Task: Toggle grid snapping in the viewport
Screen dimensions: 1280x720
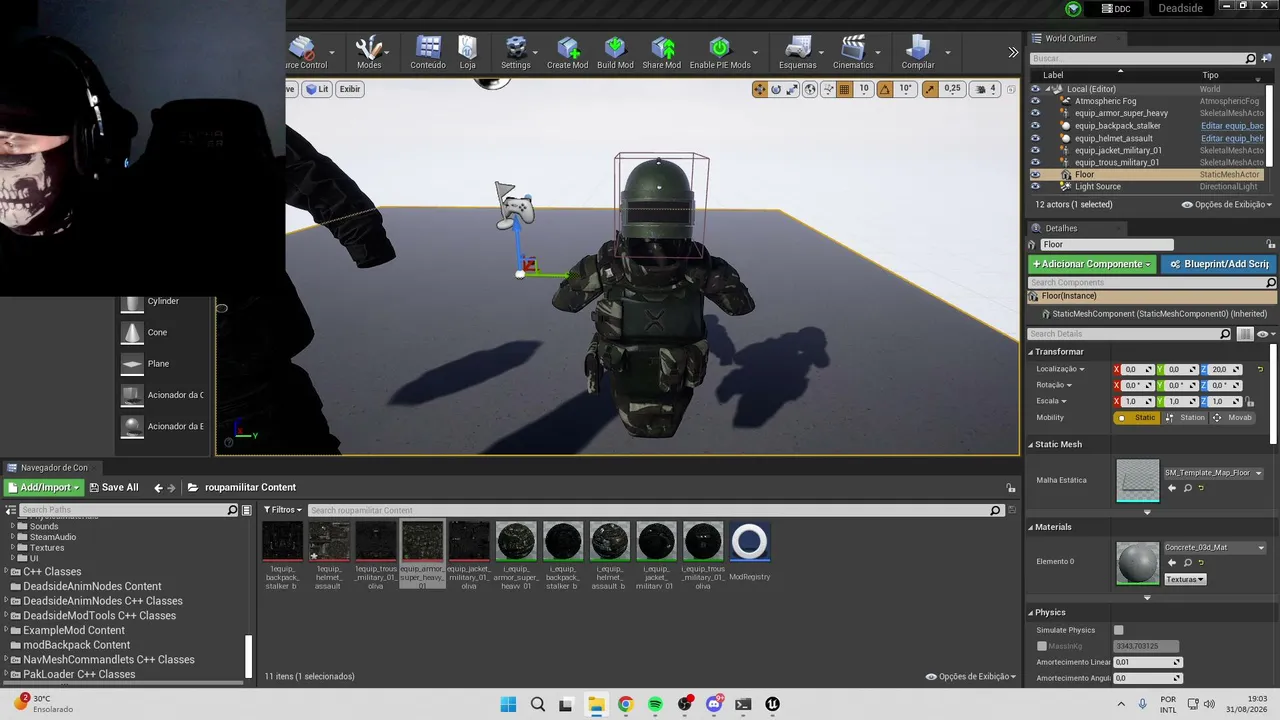Action: [845, 89]
